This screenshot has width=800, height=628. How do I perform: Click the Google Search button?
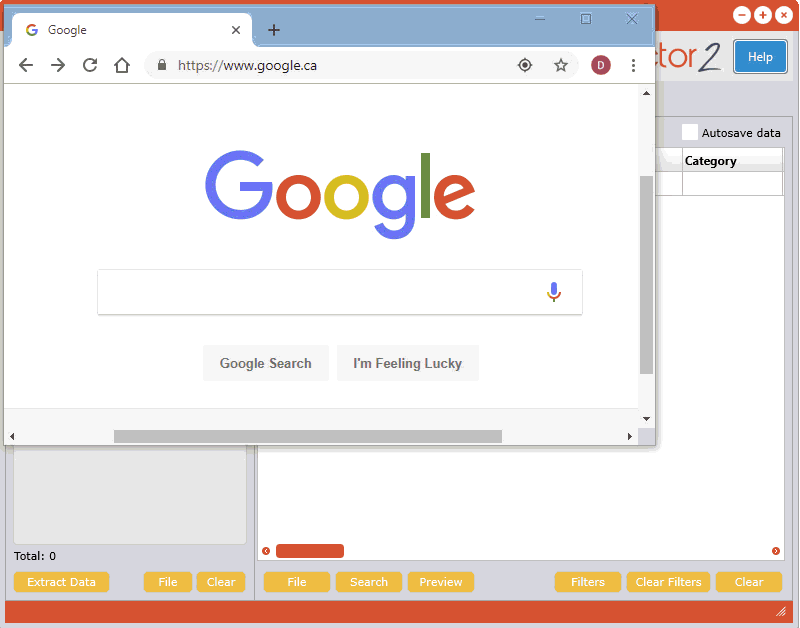tap(265, 363)
